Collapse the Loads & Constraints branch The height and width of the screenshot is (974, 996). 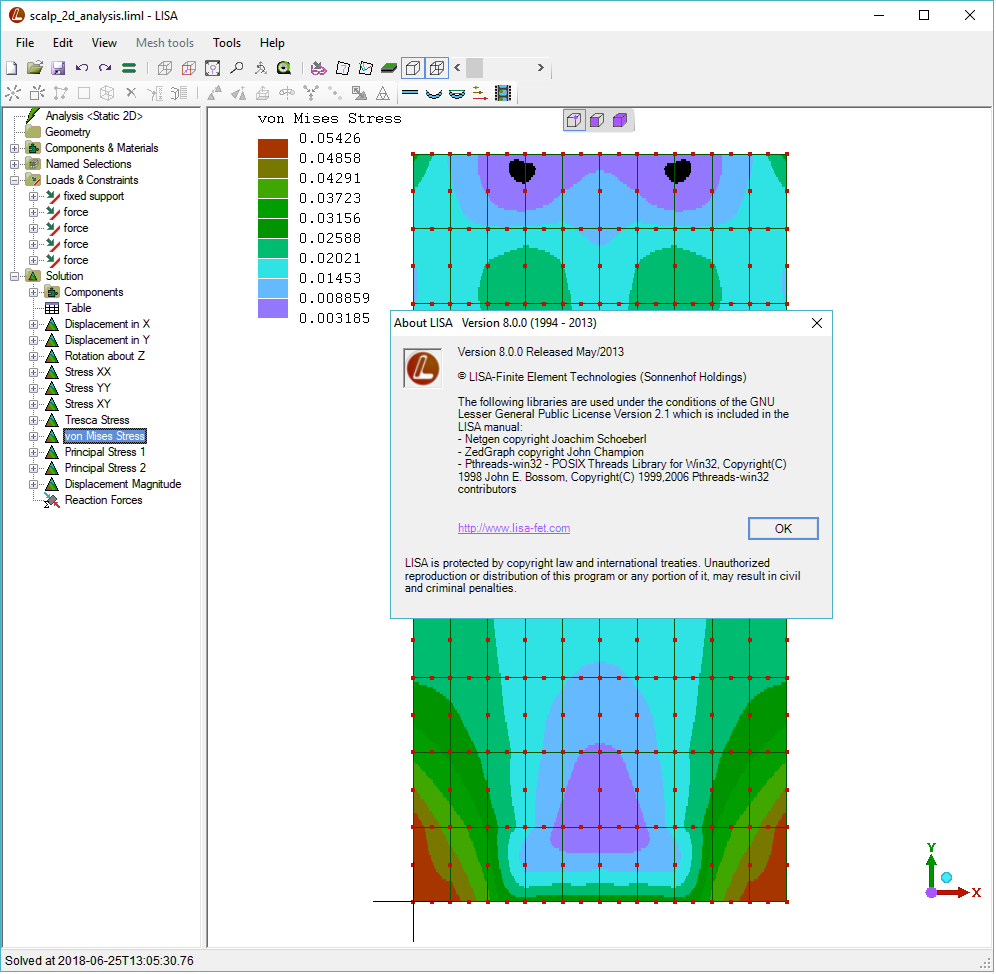[15, 180]
